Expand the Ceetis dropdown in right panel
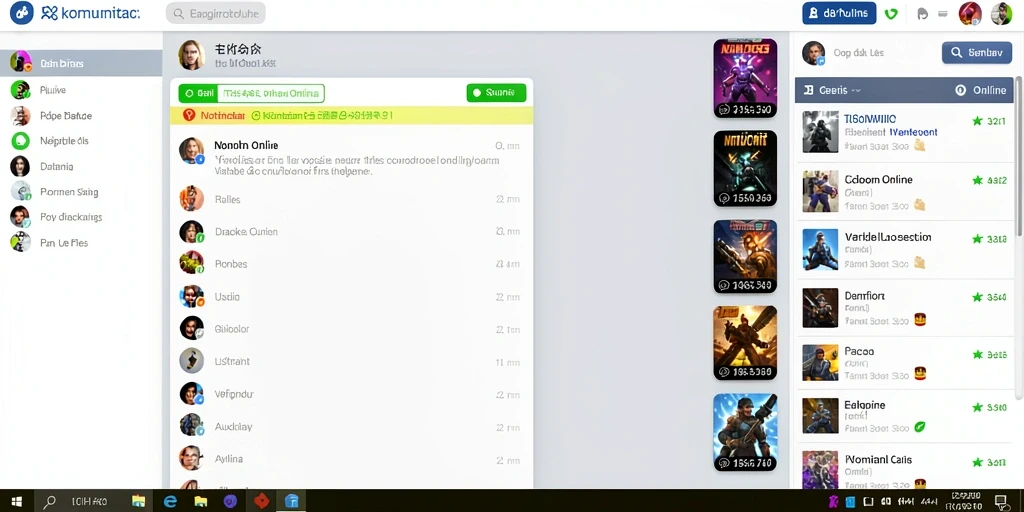Image resolution: width=1024 pixels, height=512 pixels. click(x=833, y=90)
